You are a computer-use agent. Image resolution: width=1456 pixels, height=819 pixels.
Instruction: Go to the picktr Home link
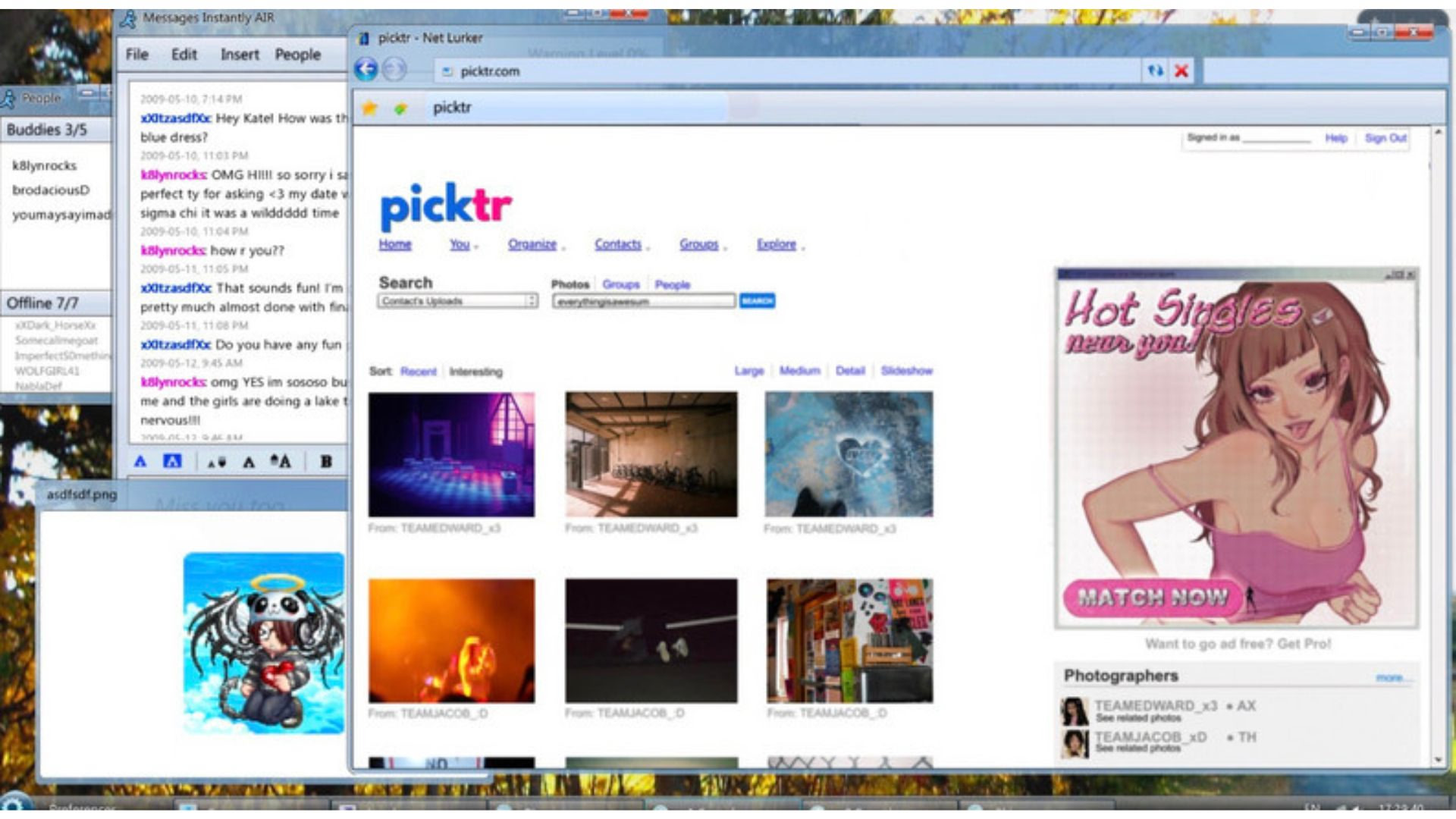point(395,244)
